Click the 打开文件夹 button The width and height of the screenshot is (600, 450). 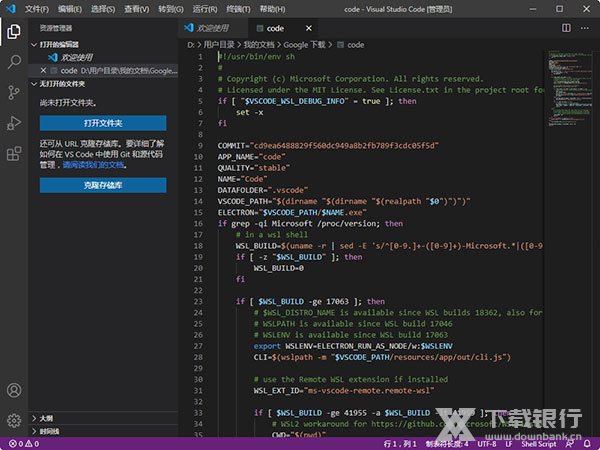pyautogui.click(x=103, y=123)
